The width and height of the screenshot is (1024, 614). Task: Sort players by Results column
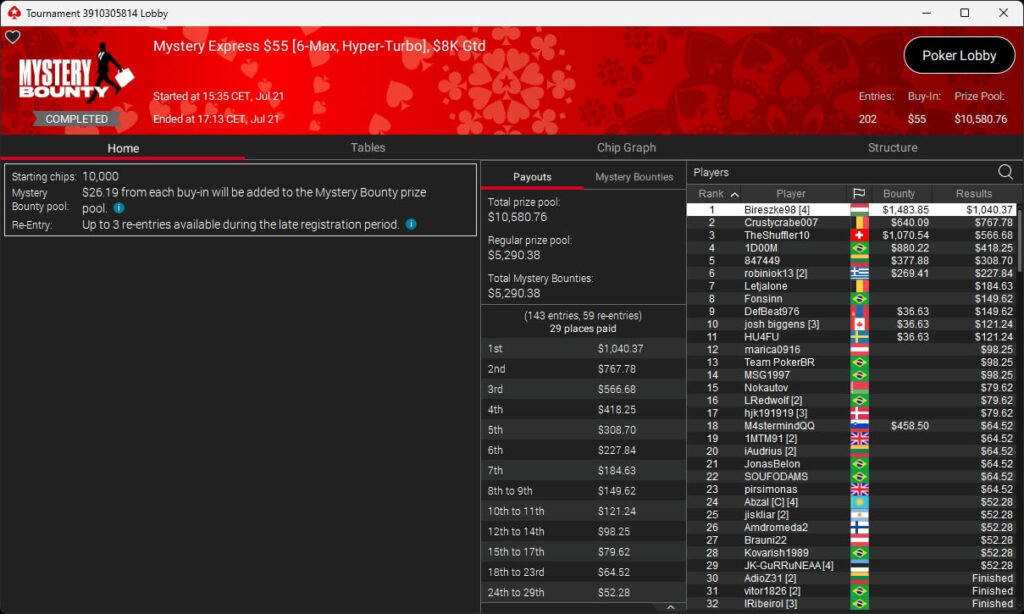coord(973,194)
